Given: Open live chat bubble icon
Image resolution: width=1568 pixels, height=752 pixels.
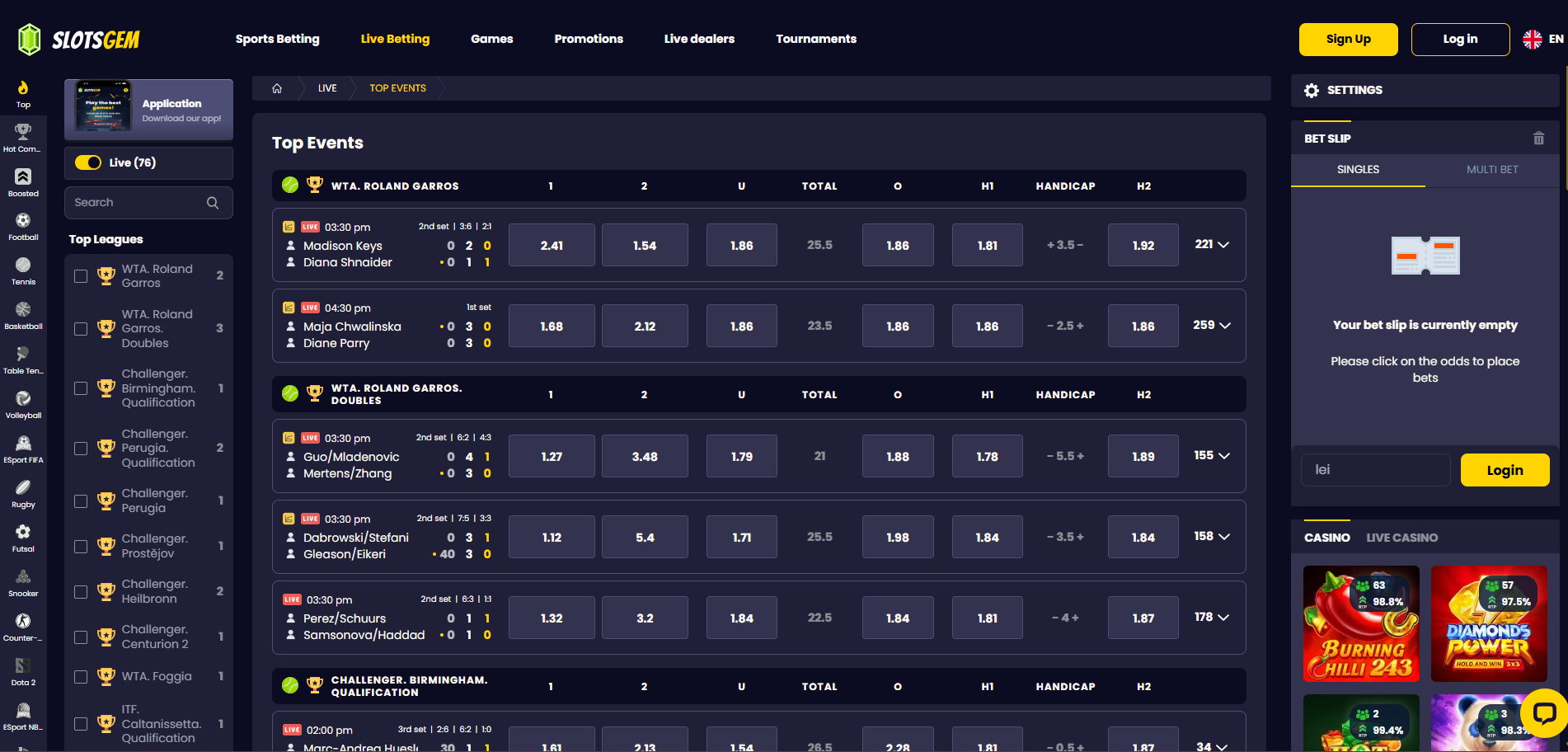Looking at the screenshot, I should point(1544,713).
